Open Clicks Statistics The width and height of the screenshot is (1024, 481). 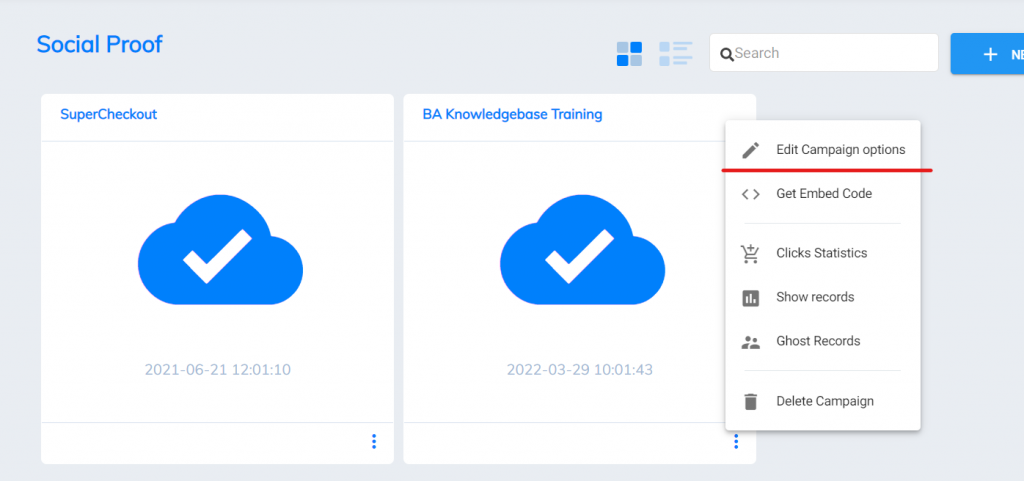[x=823, y=253]
